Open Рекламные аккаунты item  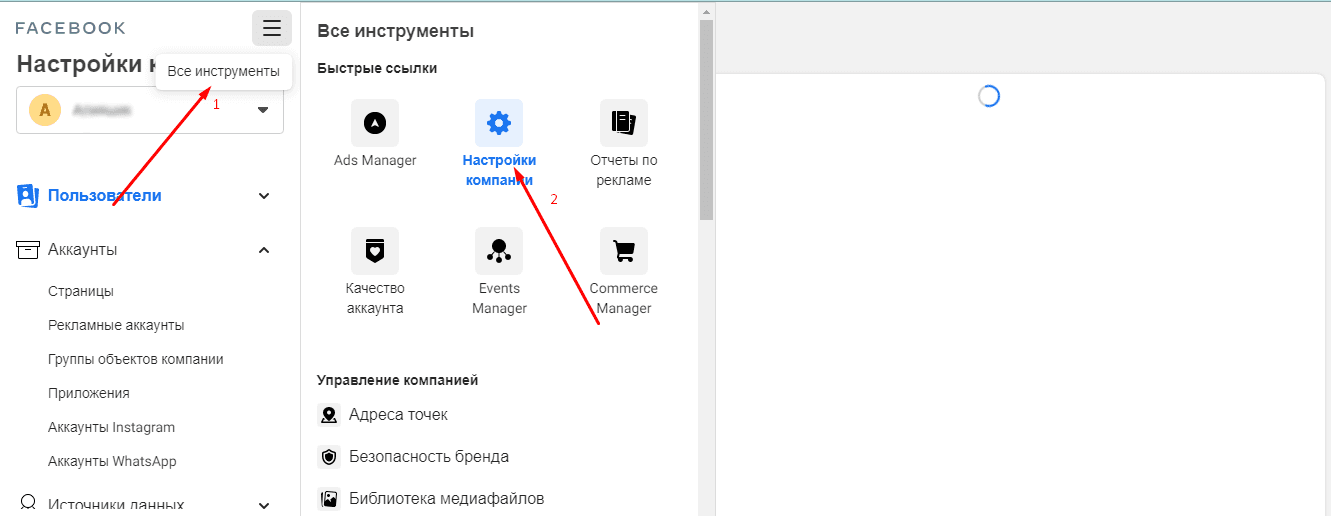[116, 325]
